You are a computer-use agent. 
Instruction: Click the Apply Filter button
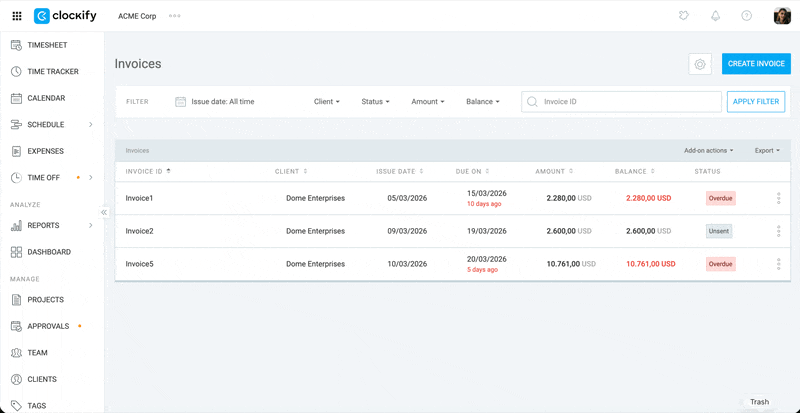click(x=755, y=102)
